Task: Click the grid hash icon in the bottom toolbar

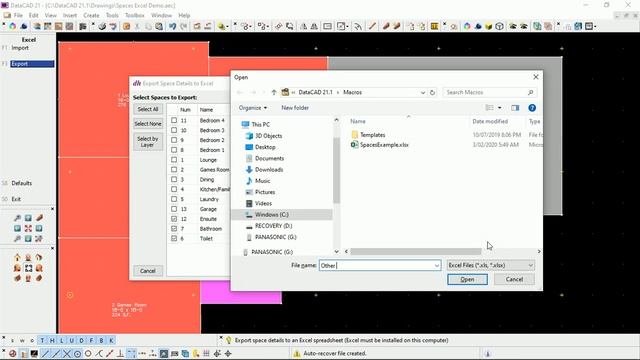Action: click(x=207, y=353)
